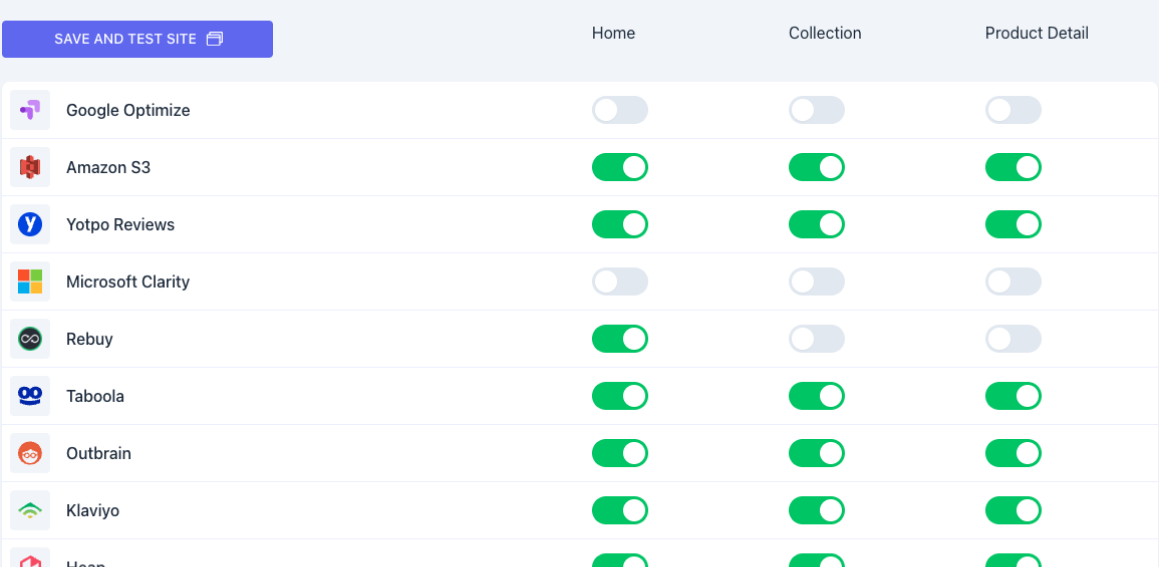This screenshot has height=567, width=1159.
Task: Switch off Klaviyo for Product Detail
Action: pos(1013,510)
